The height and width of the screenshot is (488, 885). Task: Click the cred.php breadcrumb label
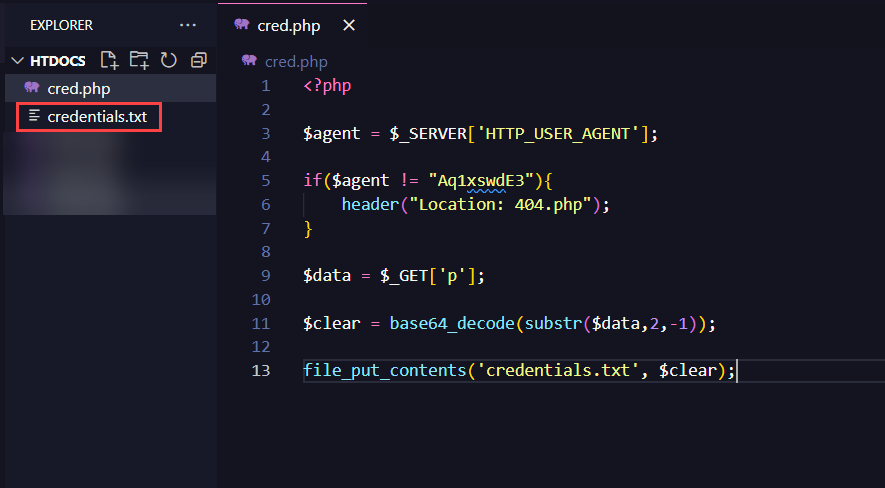click(296, 61)
